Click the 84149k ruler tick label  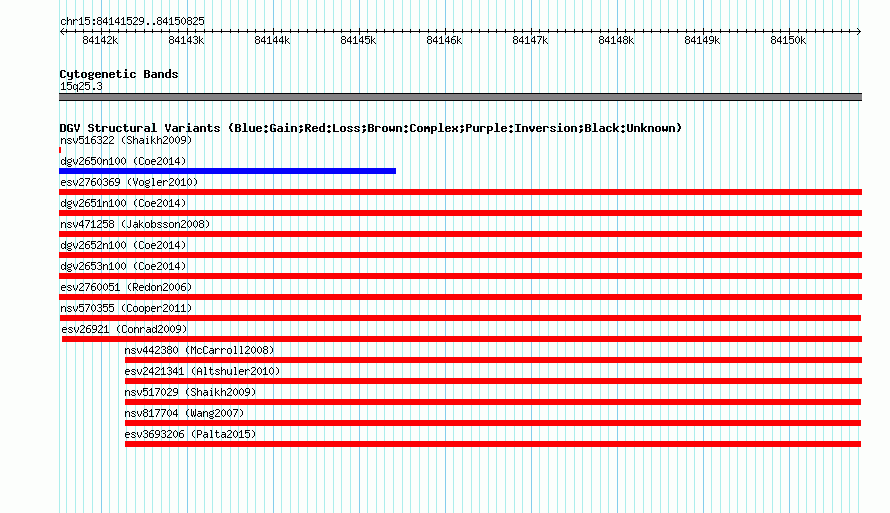tap(702, 40)
